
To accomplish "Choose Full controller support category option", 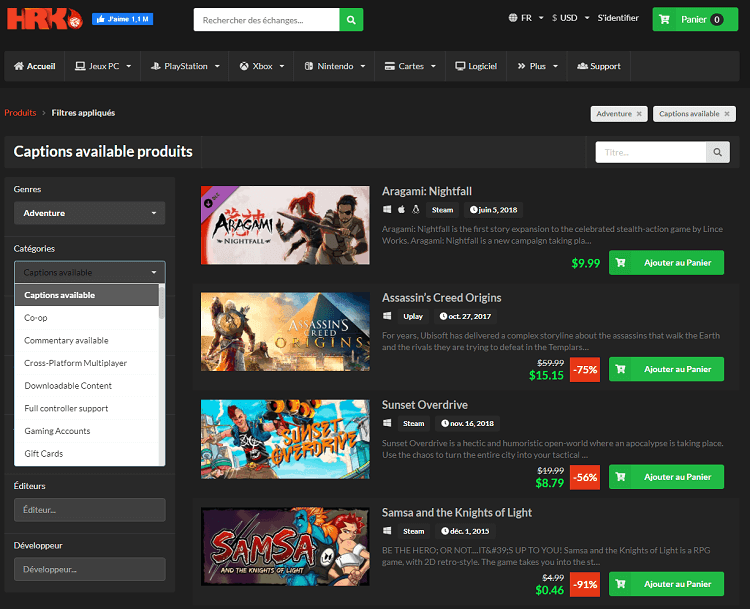I will (66, 408).
